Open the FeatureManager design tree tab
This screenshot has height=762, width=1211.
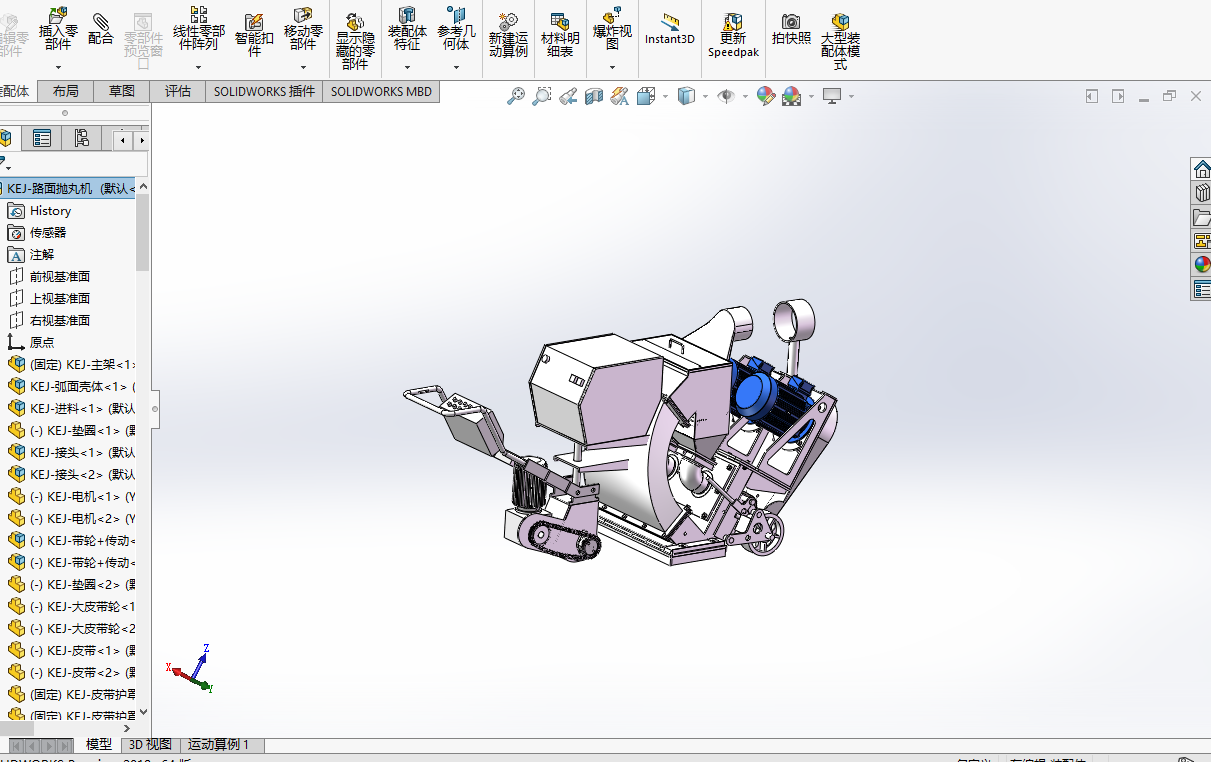click(6, 138)
